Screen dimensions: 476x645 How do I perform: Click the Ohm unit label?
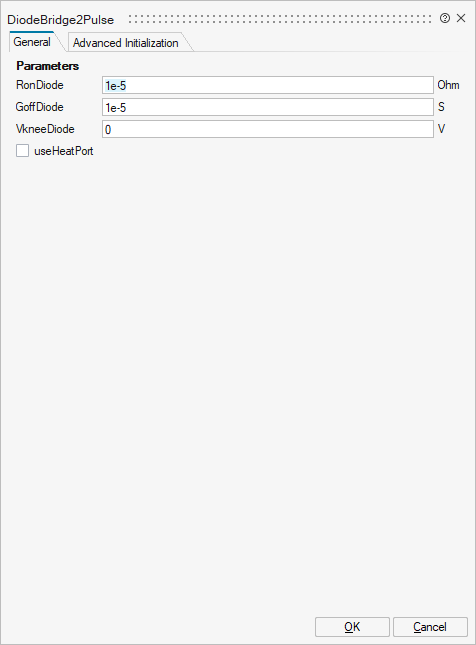[448, 85]
